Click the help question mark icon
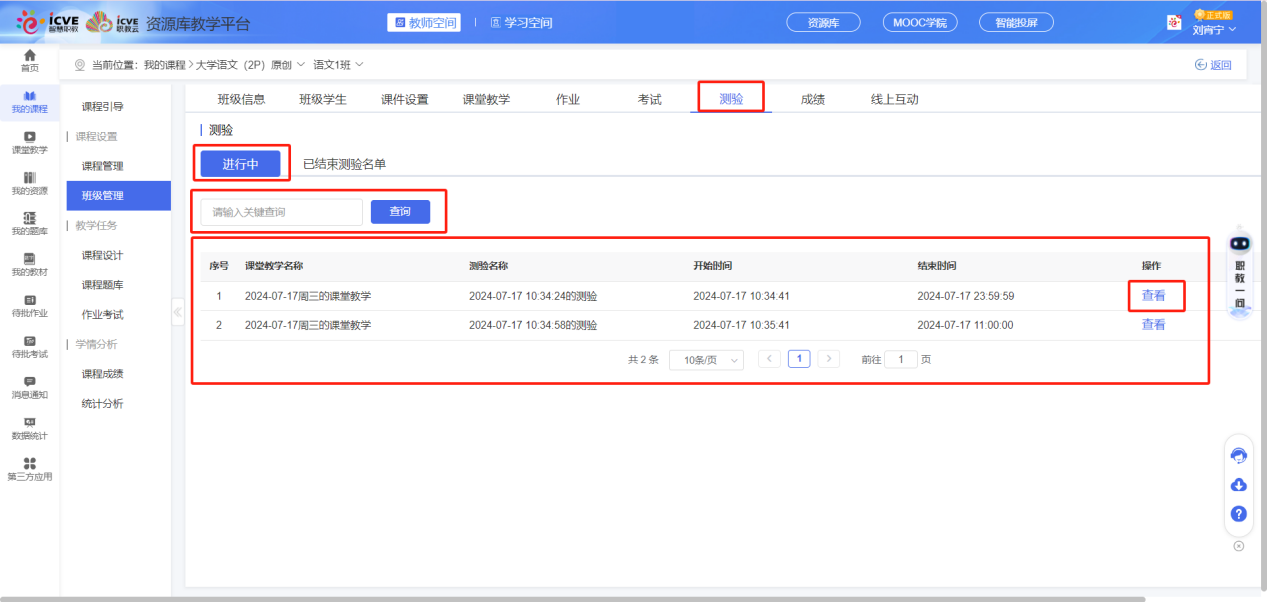The height and width of the screenshot is (602, 1267). point(1238,514)
